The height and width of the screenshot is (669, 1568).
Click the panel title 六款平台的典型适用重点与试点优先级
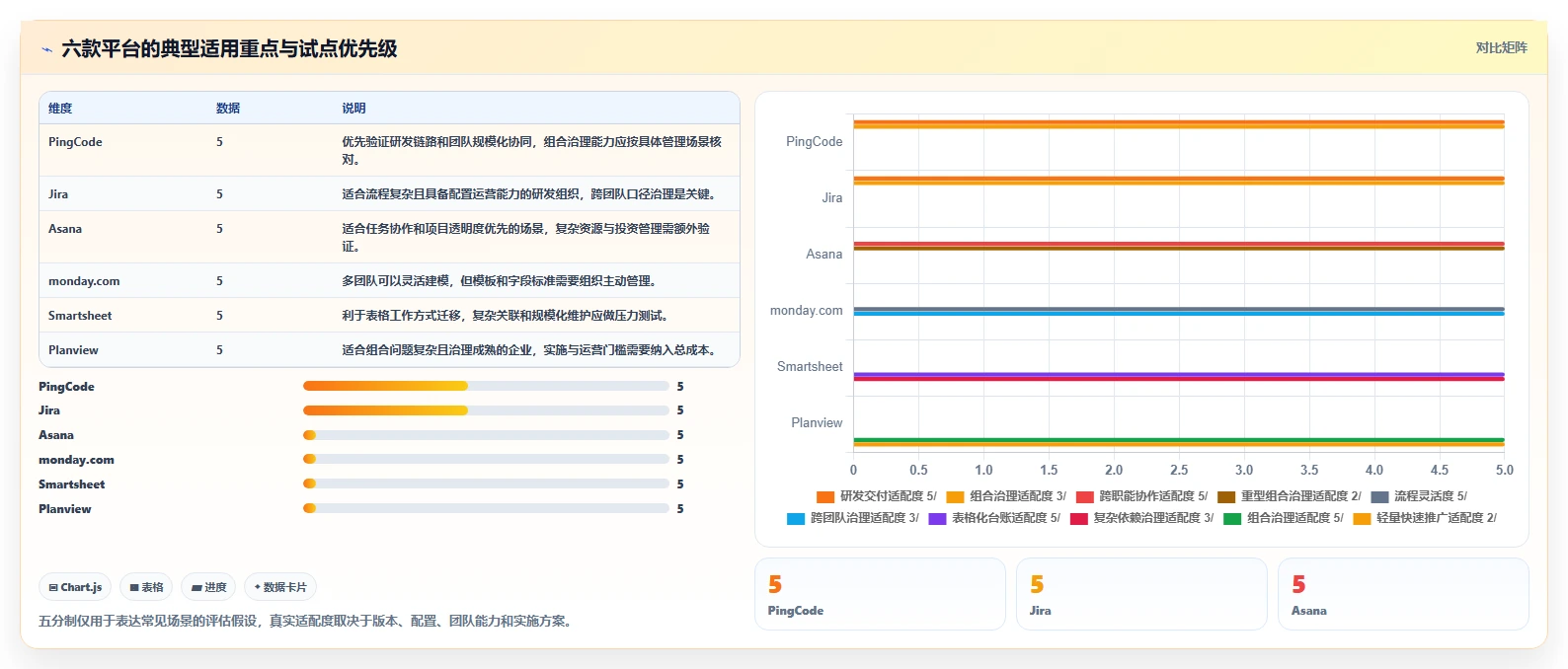229,49
